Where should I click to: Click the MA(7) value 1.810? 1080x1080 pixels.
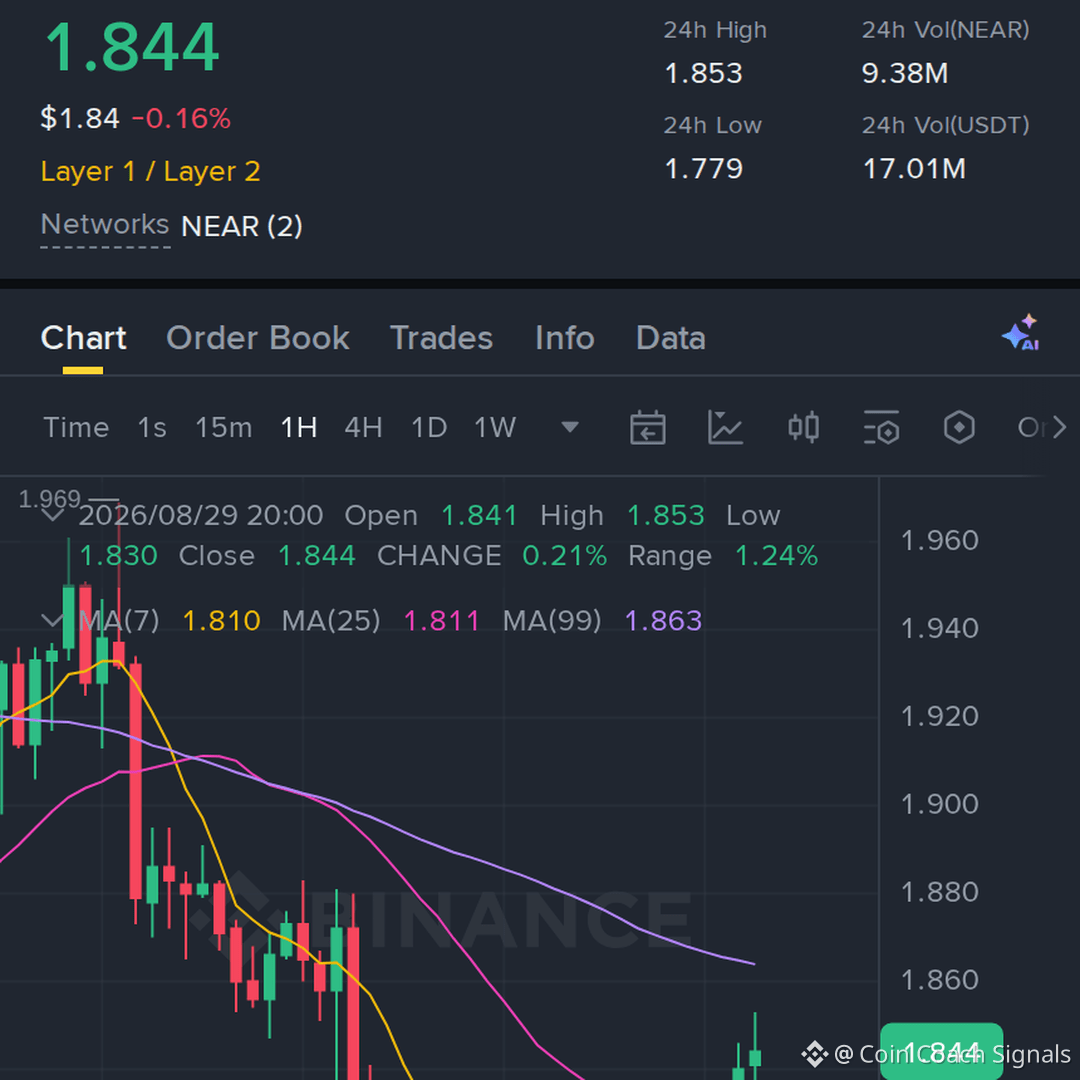coord(222,621)
